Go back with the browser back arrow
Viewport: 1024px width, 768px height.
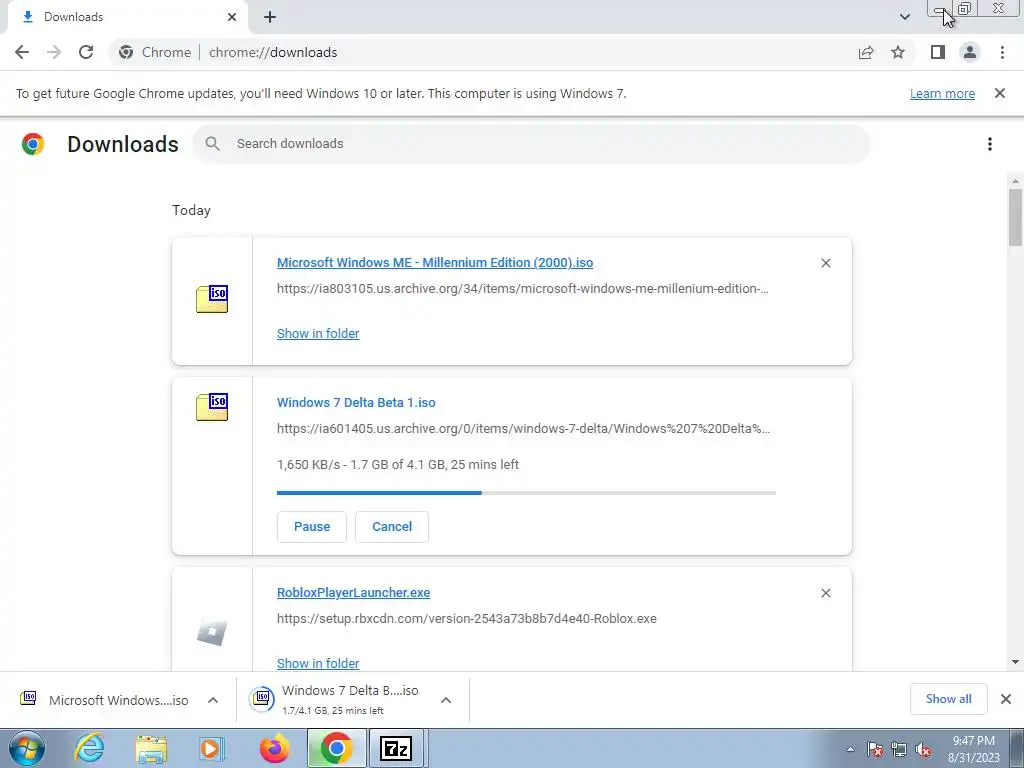tap(22, 52)
